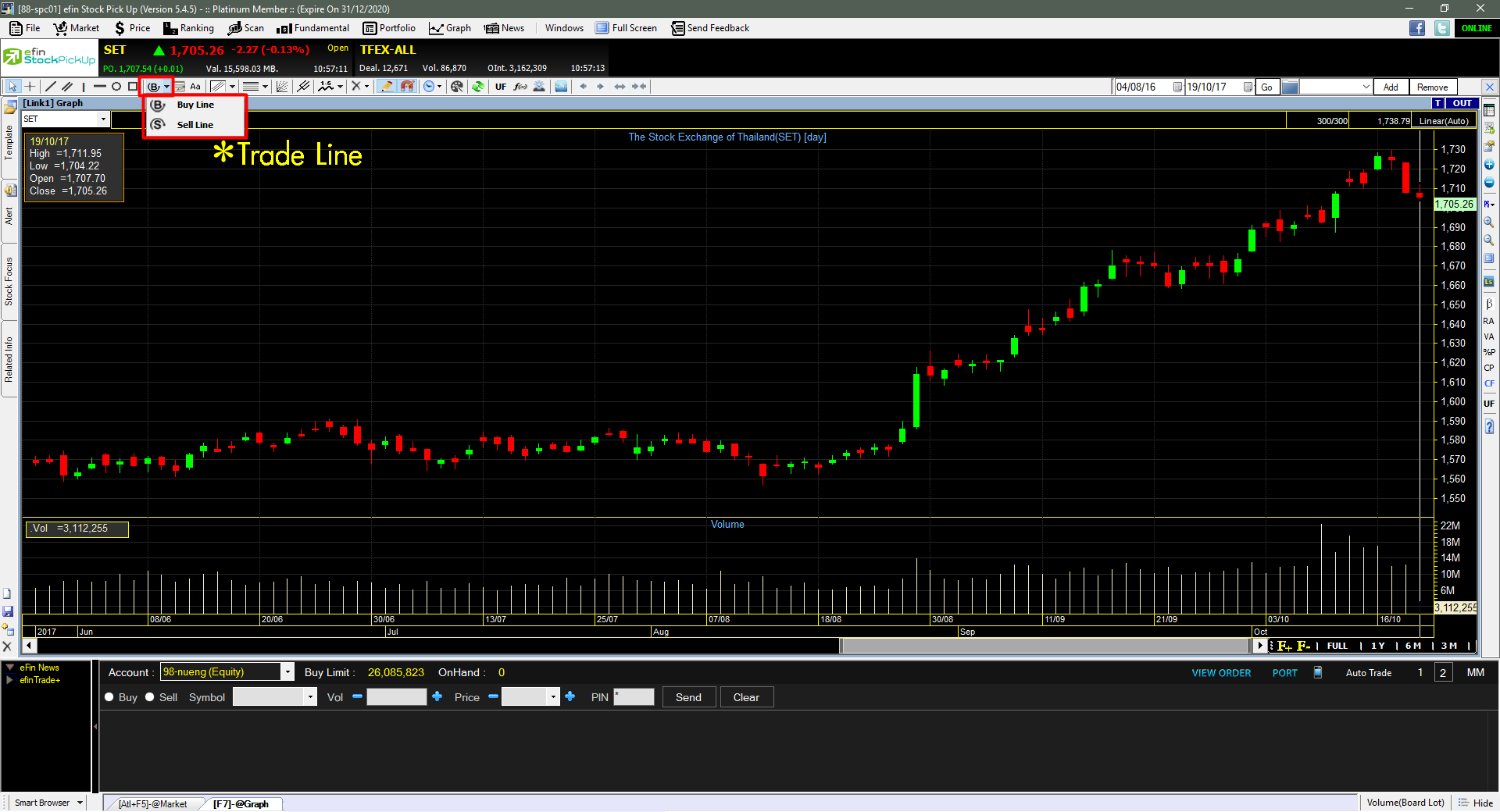
Task: Choose the ellipse drawing tool
Action: tap(116, 87)
